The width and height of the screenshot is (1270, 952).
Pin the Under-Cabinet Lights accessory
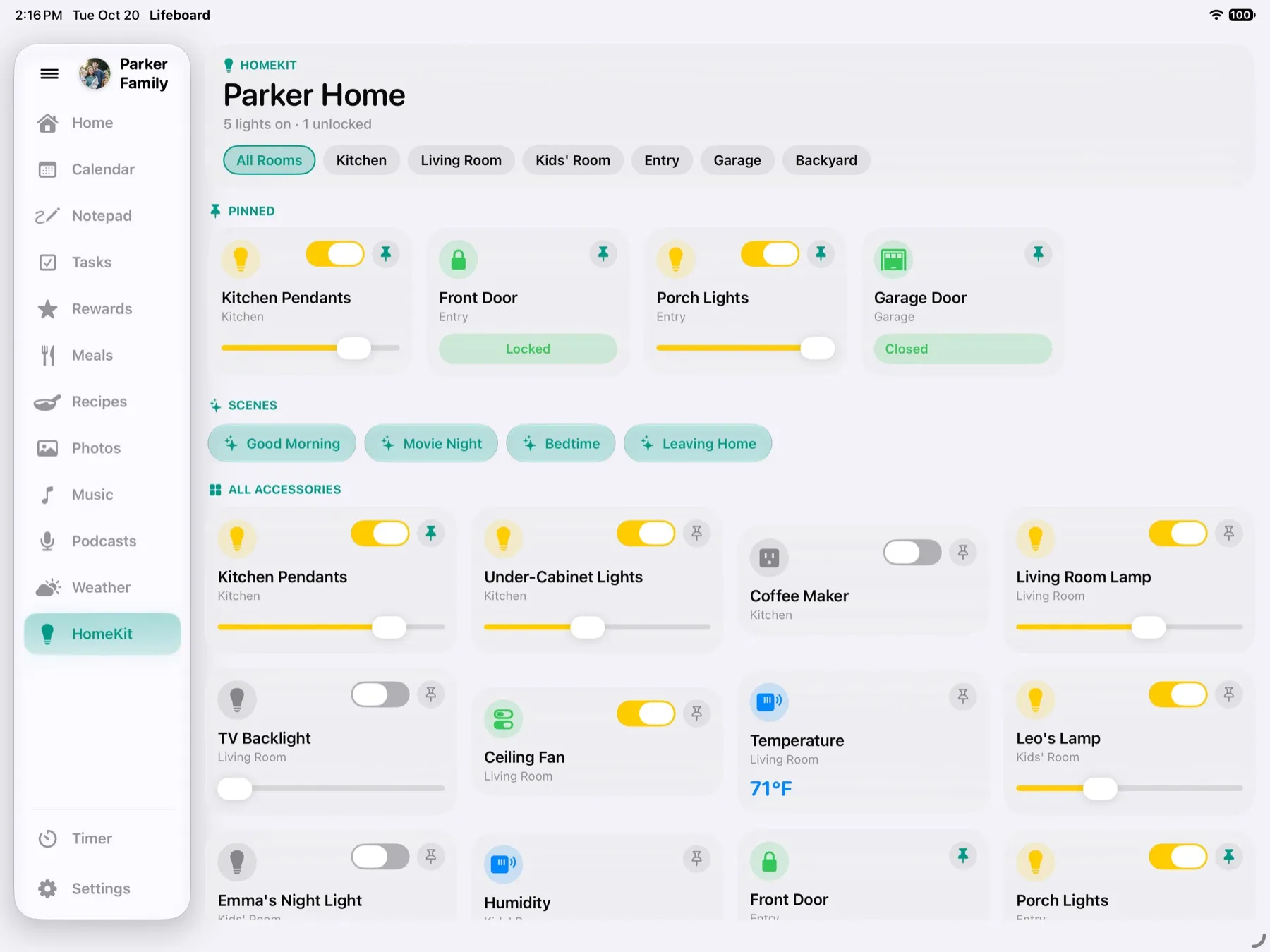pyautogui.click(x=696, y=534)
